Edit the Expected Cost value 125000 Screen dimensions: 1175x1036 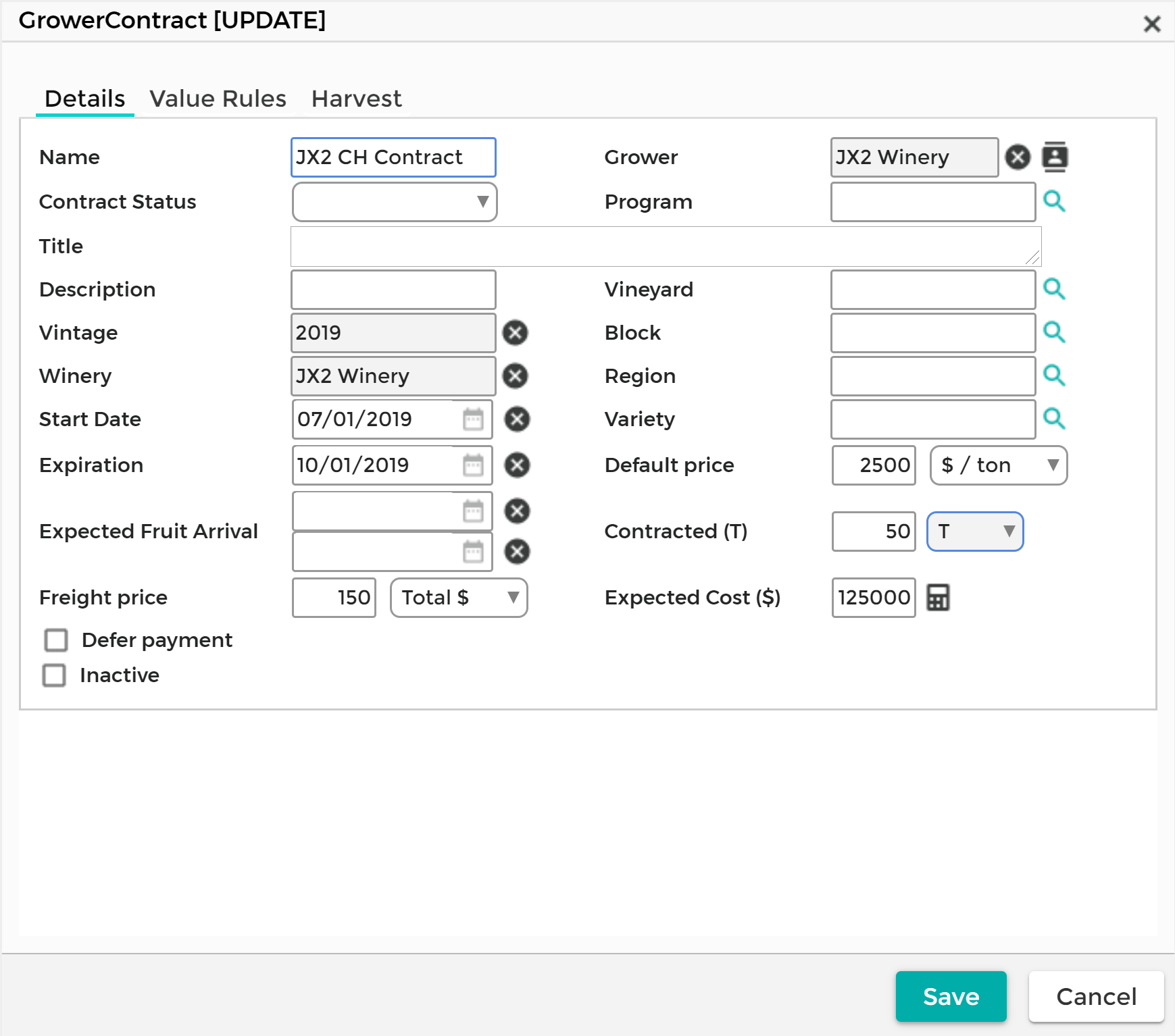(x=874, y=598)
